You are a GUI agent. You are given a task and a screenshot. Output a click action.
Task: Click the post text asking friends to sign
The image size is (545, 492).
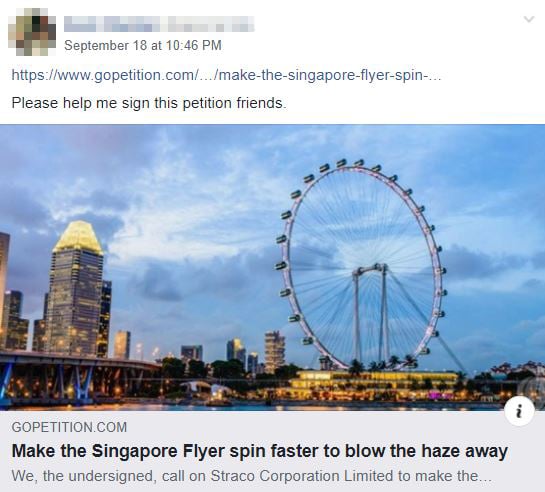[x=149, y=103]
